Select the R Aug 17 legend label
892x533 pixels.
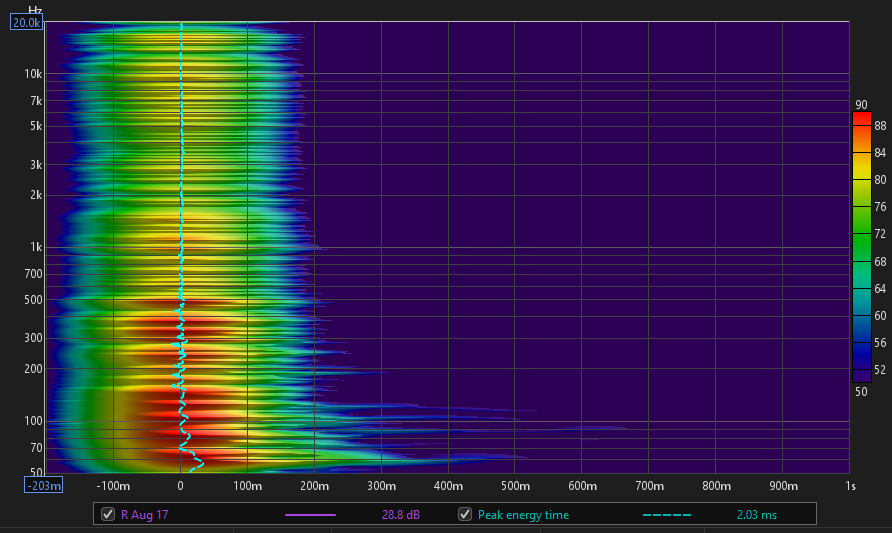click(x=144, y=515)
